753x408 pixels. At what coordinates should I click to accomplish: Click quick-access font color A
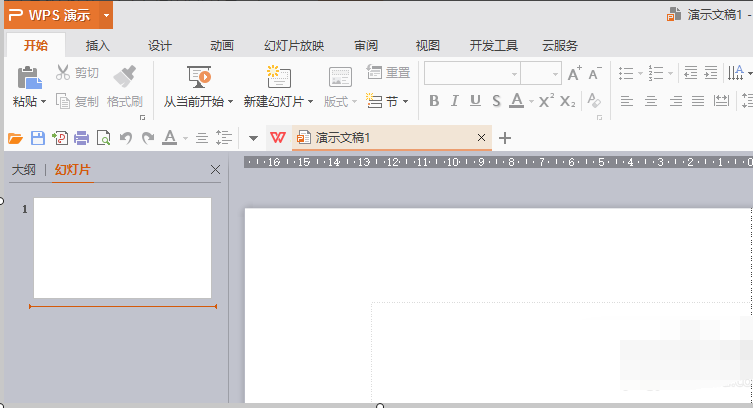coord(170,138)
